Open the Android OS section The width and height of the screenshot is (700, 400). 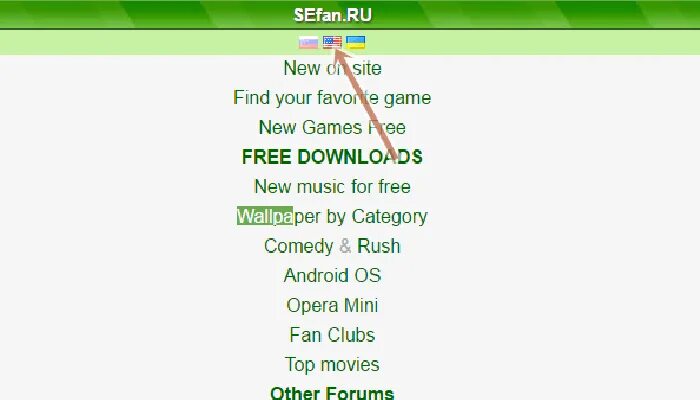(332, 275)
